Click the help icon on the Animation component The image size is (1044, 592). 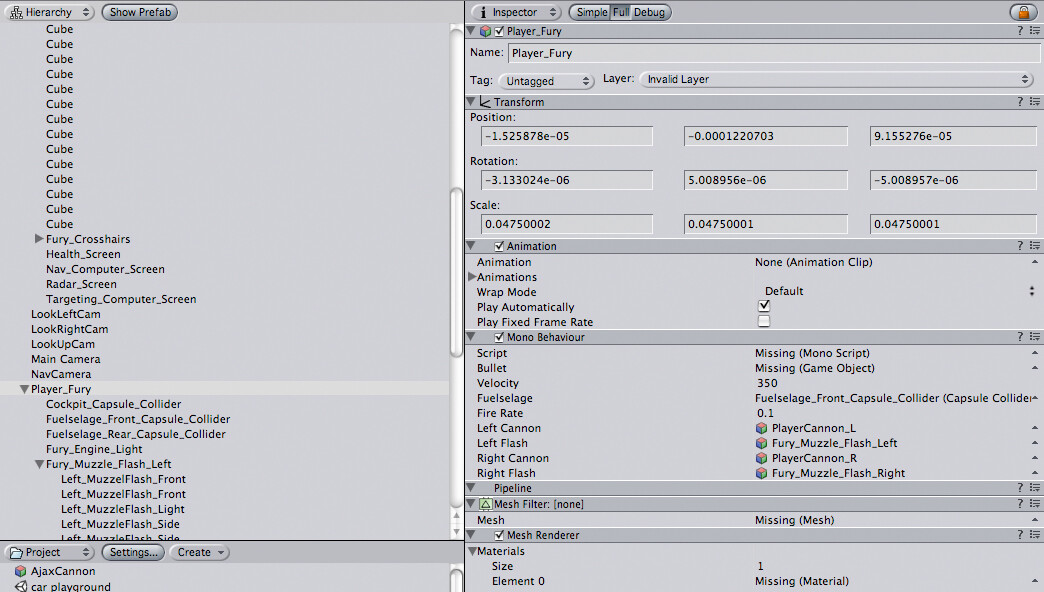1019,245
